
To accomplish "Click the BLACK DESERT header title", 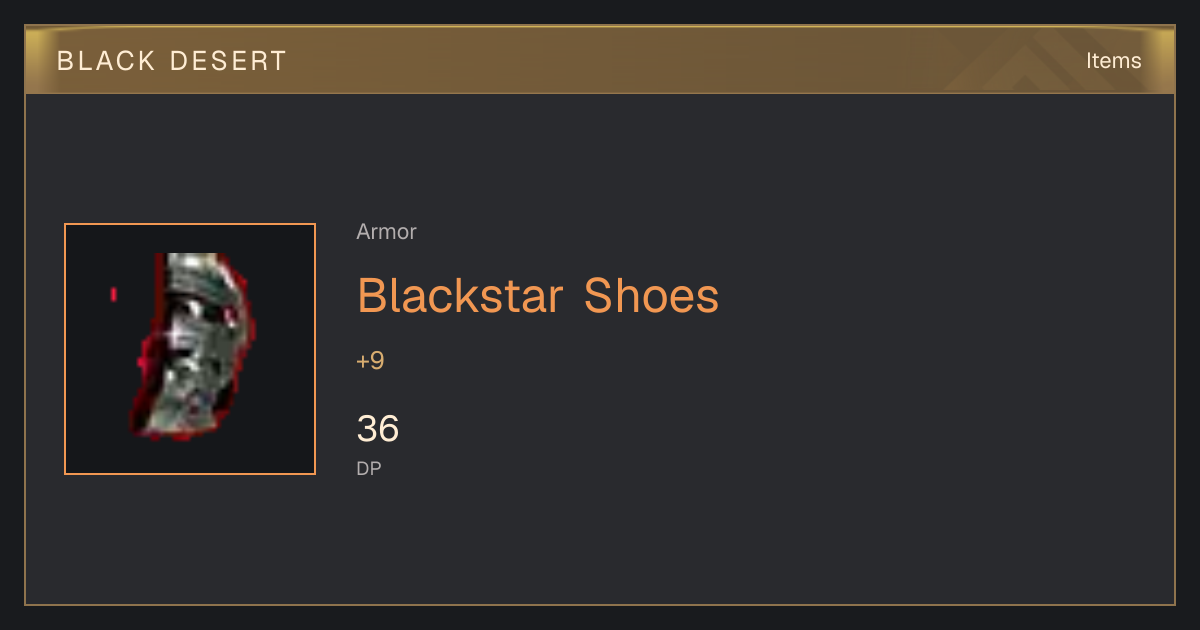I will point(172,61).
